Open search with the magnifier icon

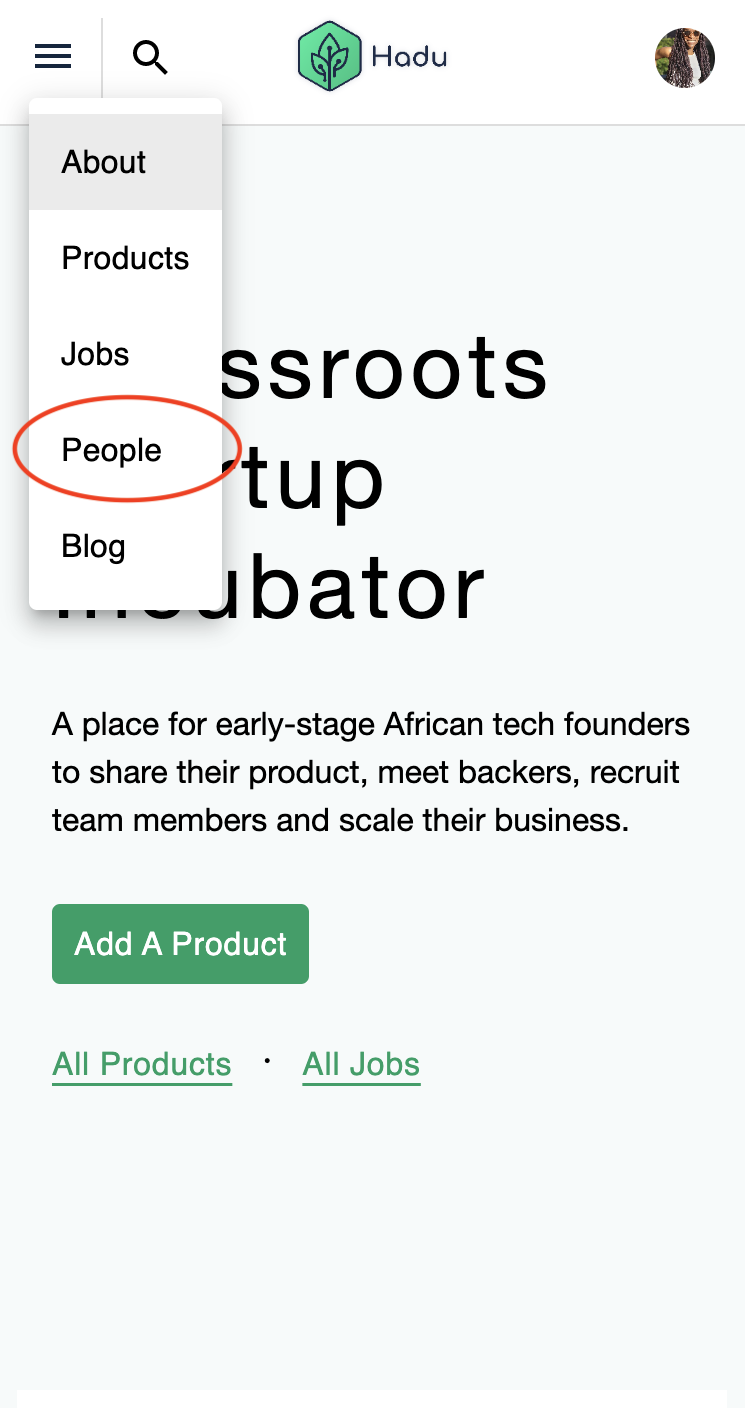coord(150,58)
